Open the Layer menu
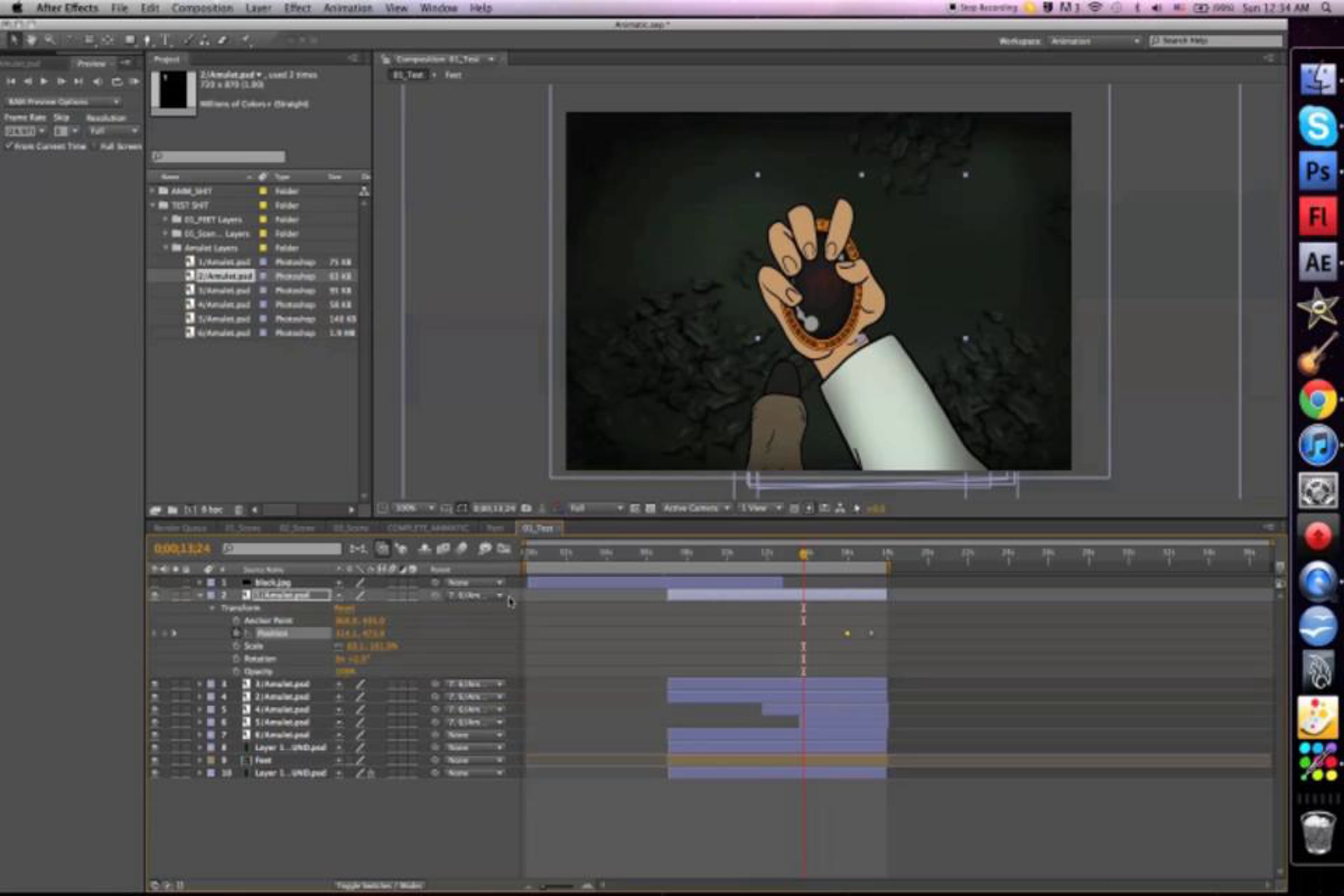This screenshot has width=1344, height=896. 258,8
